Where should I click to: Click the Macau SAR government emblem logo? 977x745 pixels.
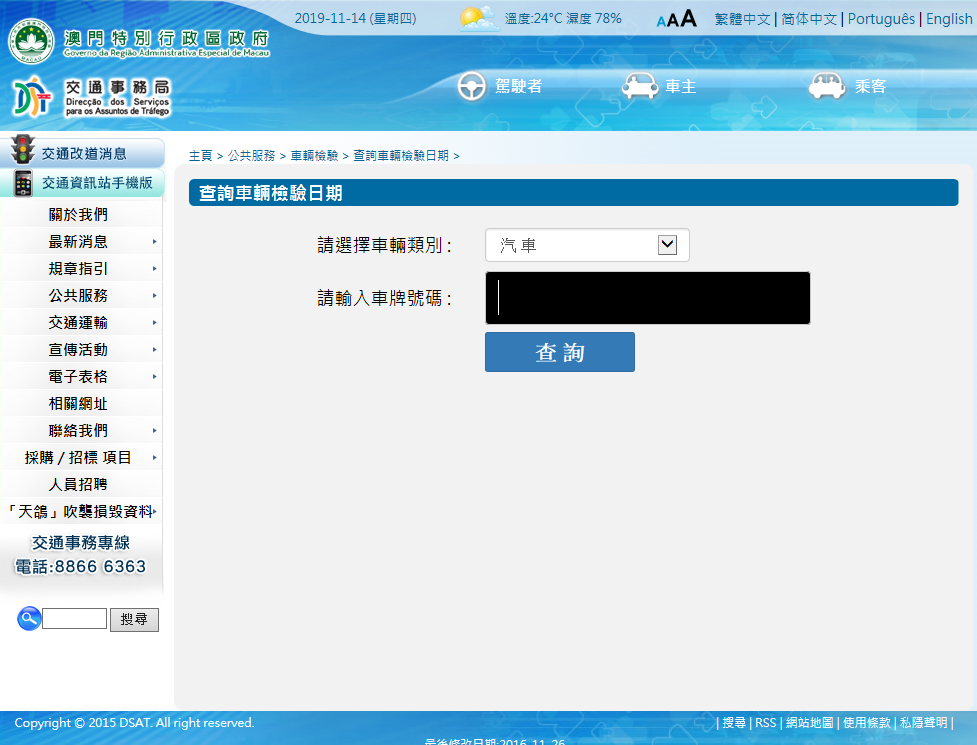coord(31,41)
